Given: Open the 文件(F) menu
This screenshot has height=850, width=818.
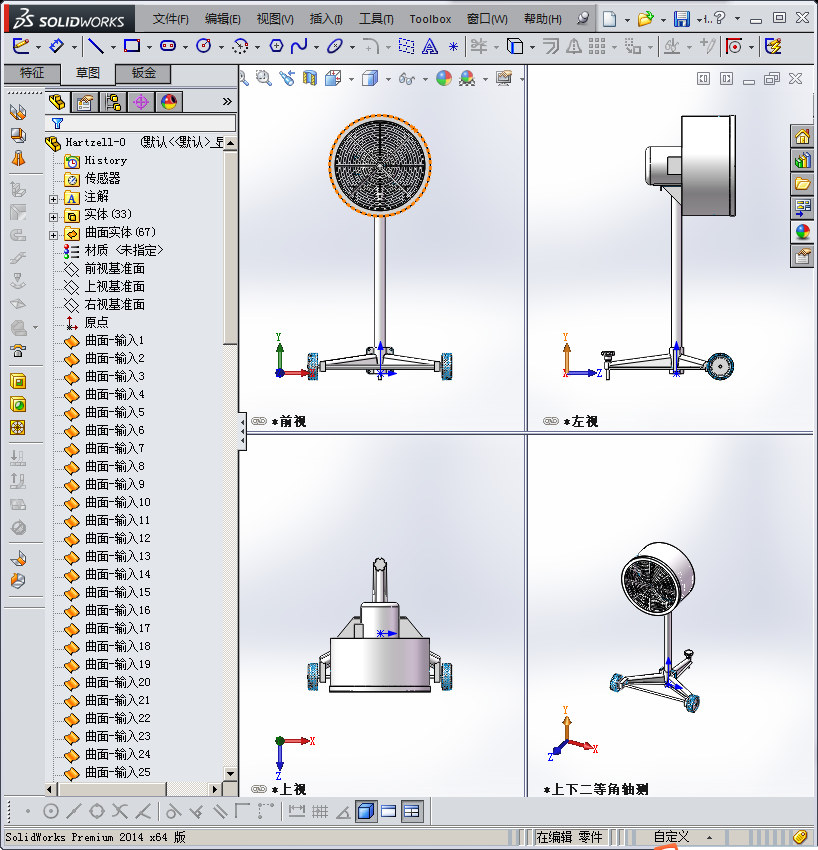Looking at the screenshot, I should point(171,20).
